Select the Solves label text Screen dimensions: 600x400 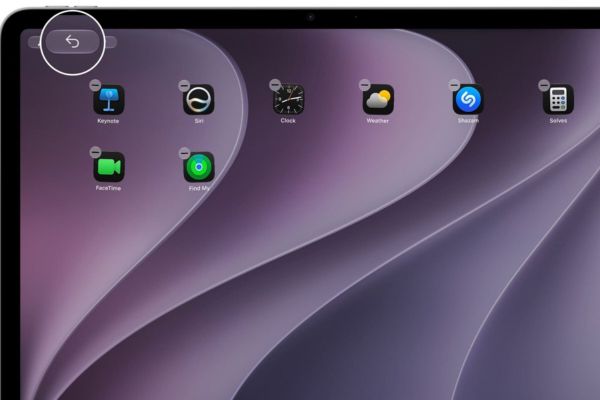click(x=558, y=121)
